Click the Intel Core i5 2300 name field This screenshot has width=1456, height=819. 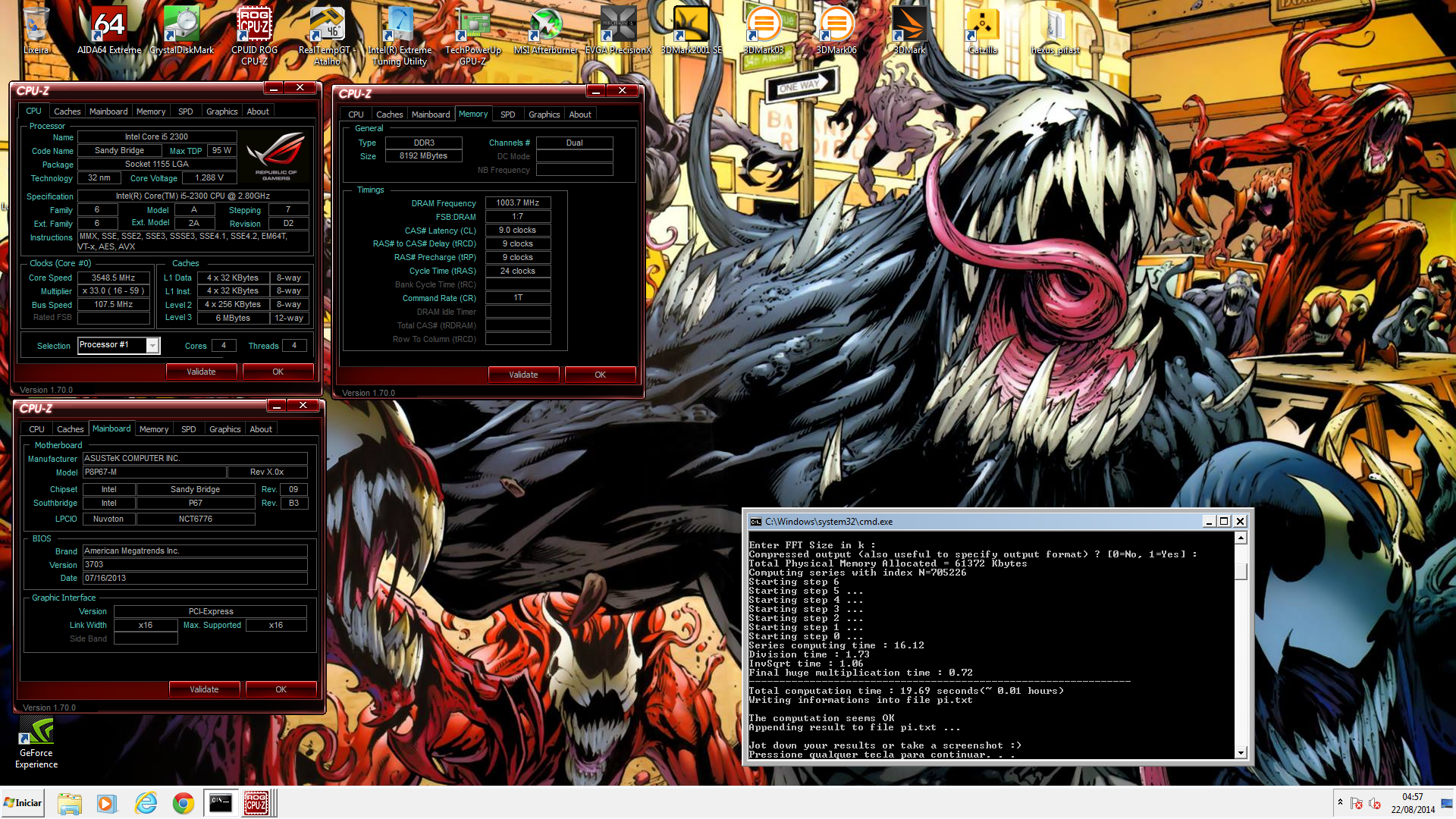click(157, 136)
